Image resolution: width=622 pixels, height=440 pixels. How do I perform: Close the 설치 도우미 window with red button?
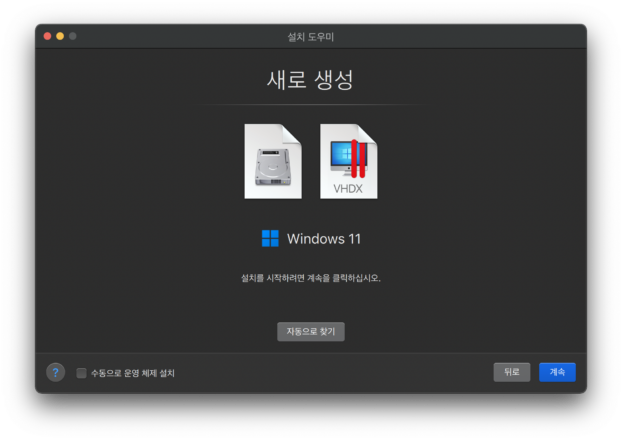click(x=46, y=36)
